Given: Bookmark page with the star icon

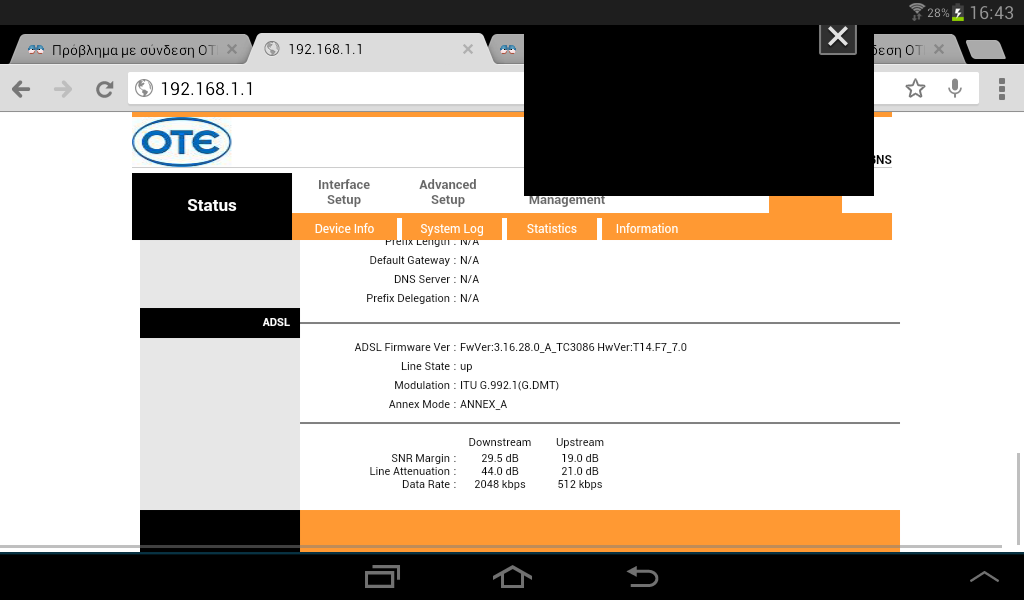Looking at the screenshot, I should pos(915,88).
